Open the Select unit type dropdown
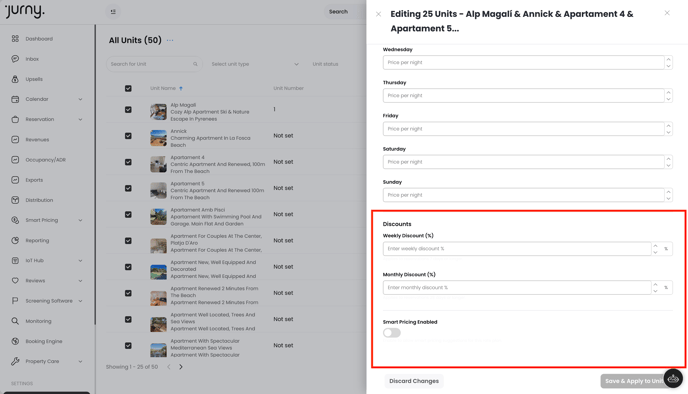The width and height of the screenshot is (688, 394). pyautogui.click(x=255, y=64)
